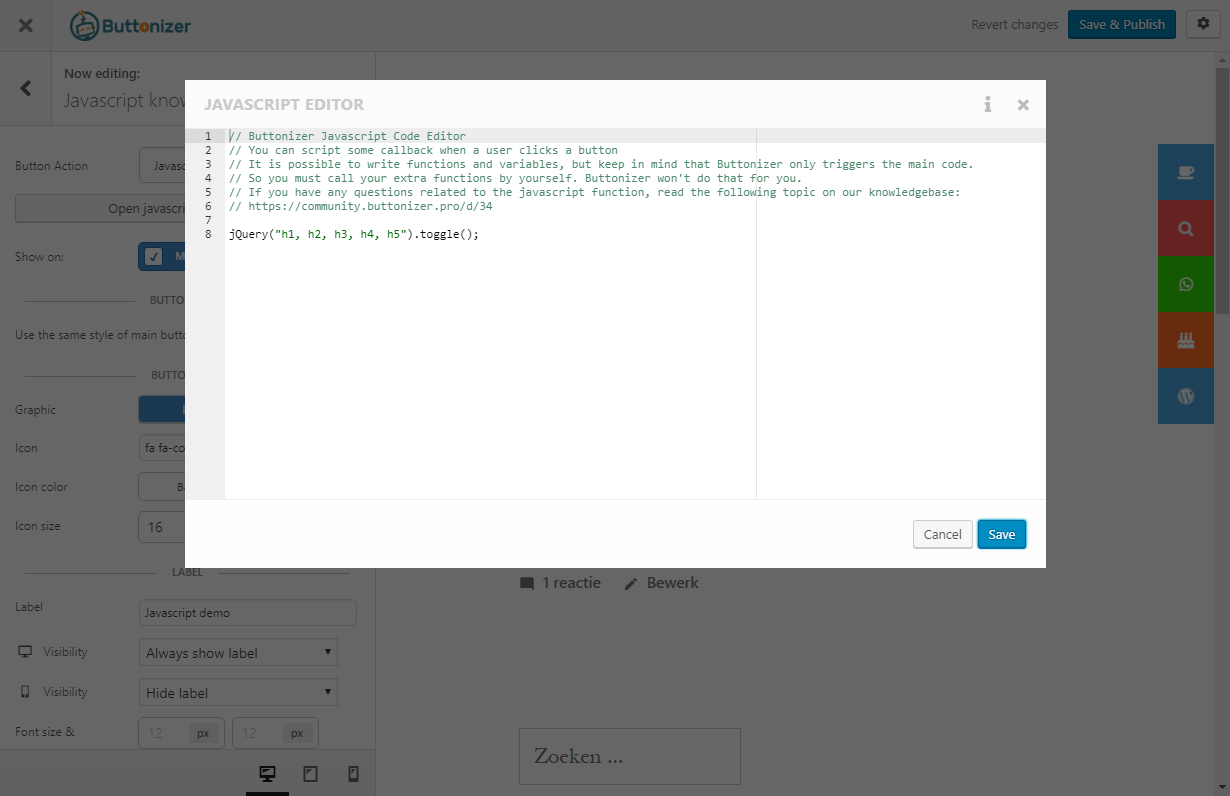This screenshot has width=1230, height=796.
Task: Go back using the left chevron
Action: (x=26, y=88)
